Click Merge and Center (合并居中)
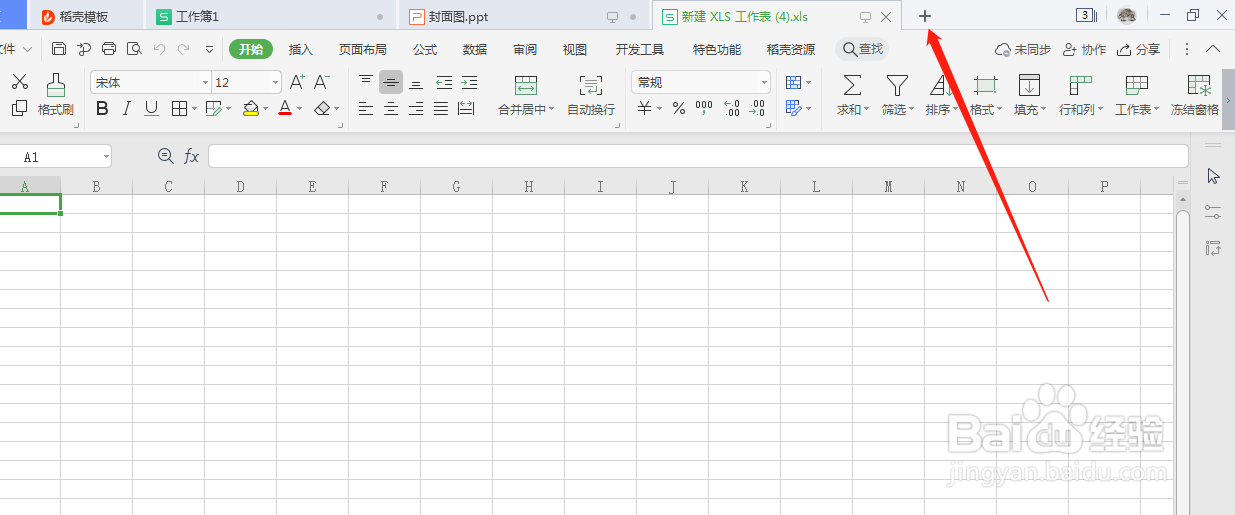Image resolution: width=1235 pixels, height=515 pixels. 526,96
